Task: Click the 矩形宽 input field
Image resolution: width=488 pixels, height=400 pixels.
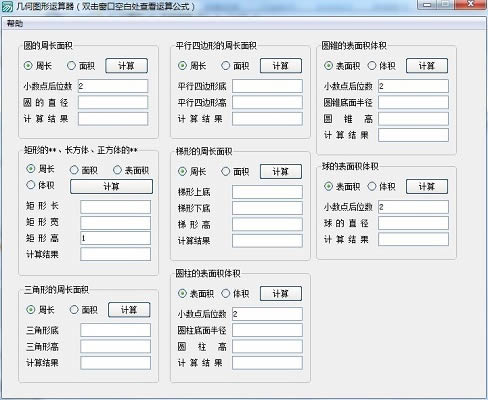Action: (x=115, y=223)
